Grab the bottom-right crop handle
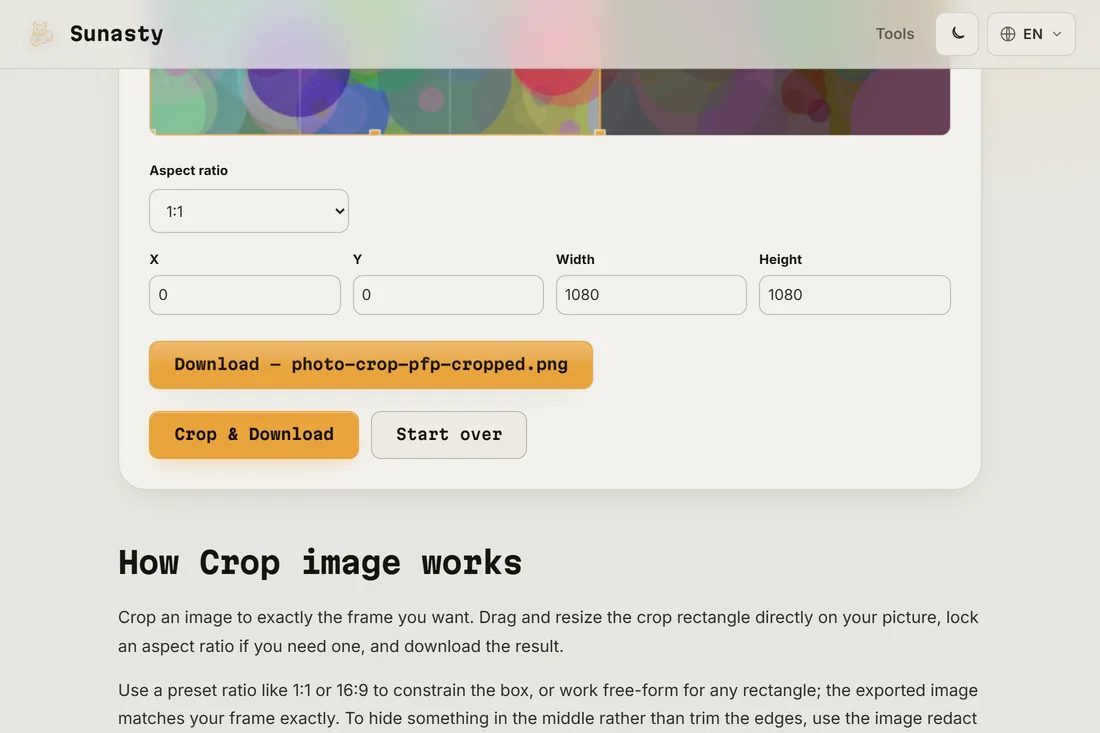1100x733 pixels. coord(600,132)
